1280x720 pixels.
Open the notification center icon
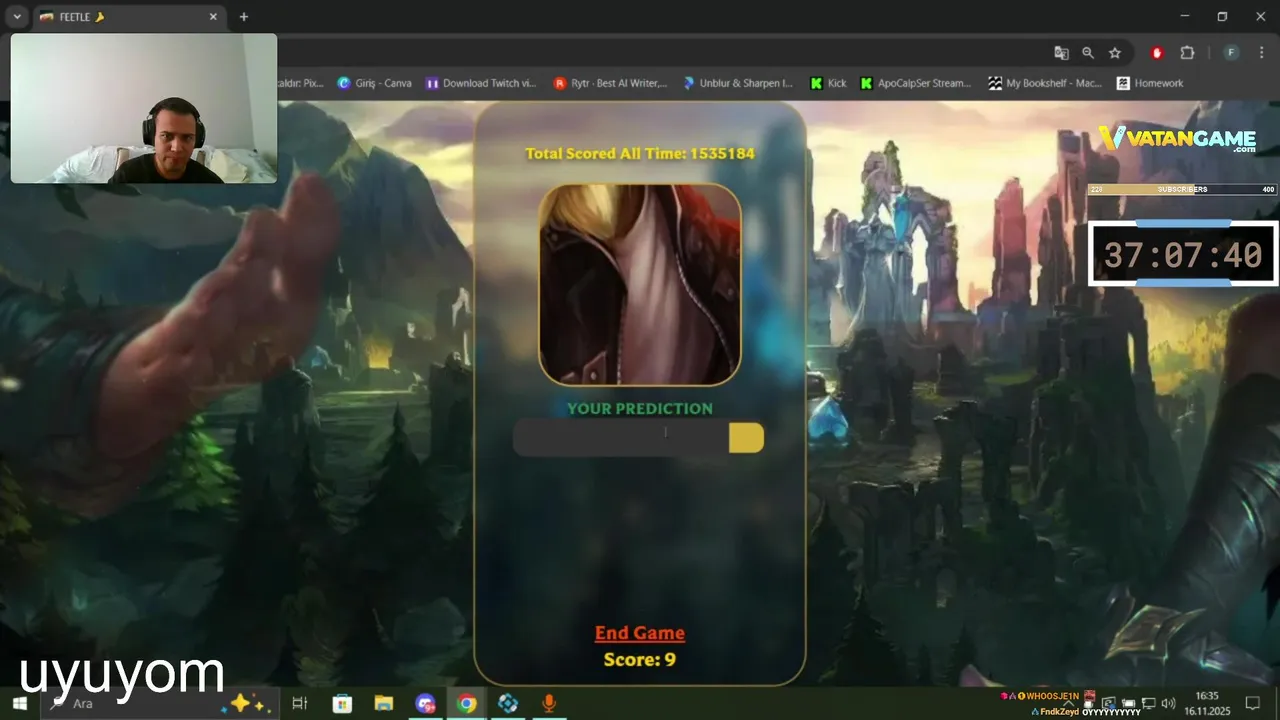pos(1252,704)
